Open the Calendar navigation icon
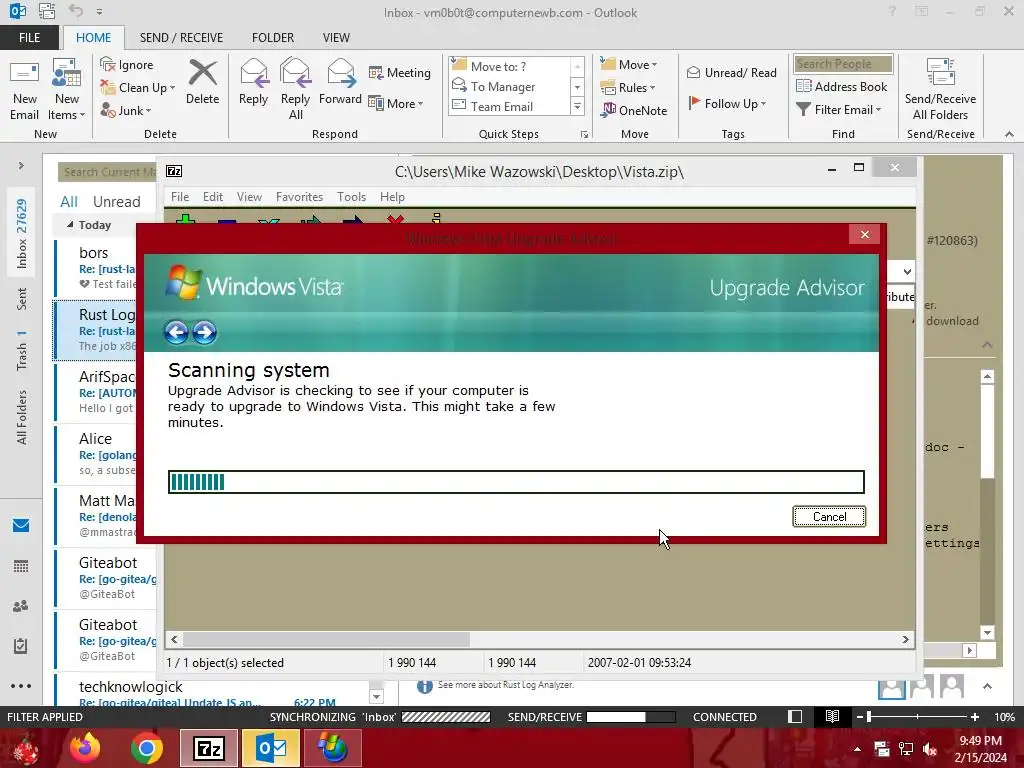Screen dimensions: 1024x768 (21, 566)
